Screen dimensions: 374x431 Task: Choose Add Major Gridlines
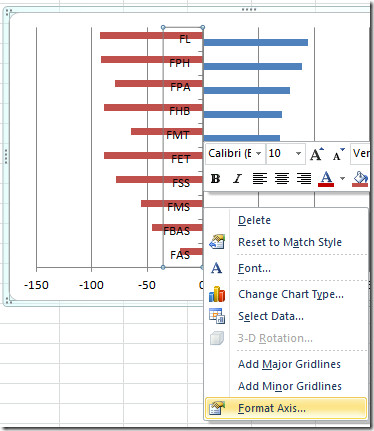click(x=289, y=364)
